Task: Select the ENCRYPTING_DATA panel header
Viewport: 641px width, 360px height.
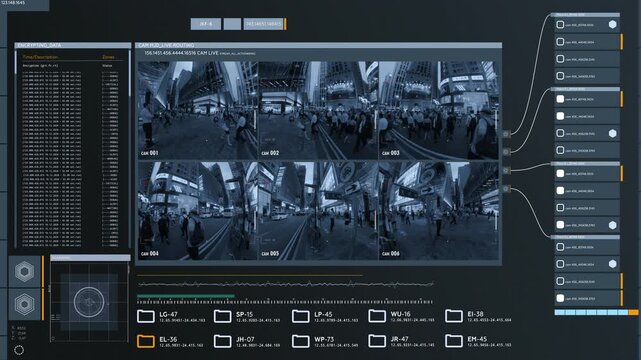Action: tap(73, 45)
